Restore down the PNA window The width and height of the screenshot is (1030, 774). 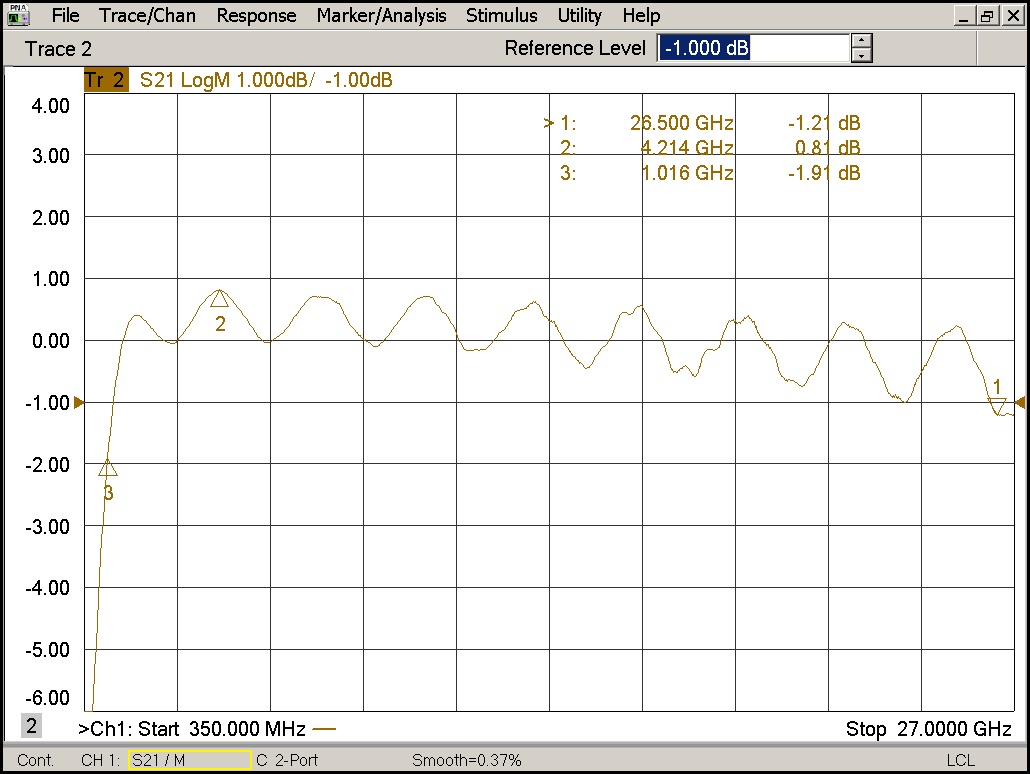[x=987, y=16]
